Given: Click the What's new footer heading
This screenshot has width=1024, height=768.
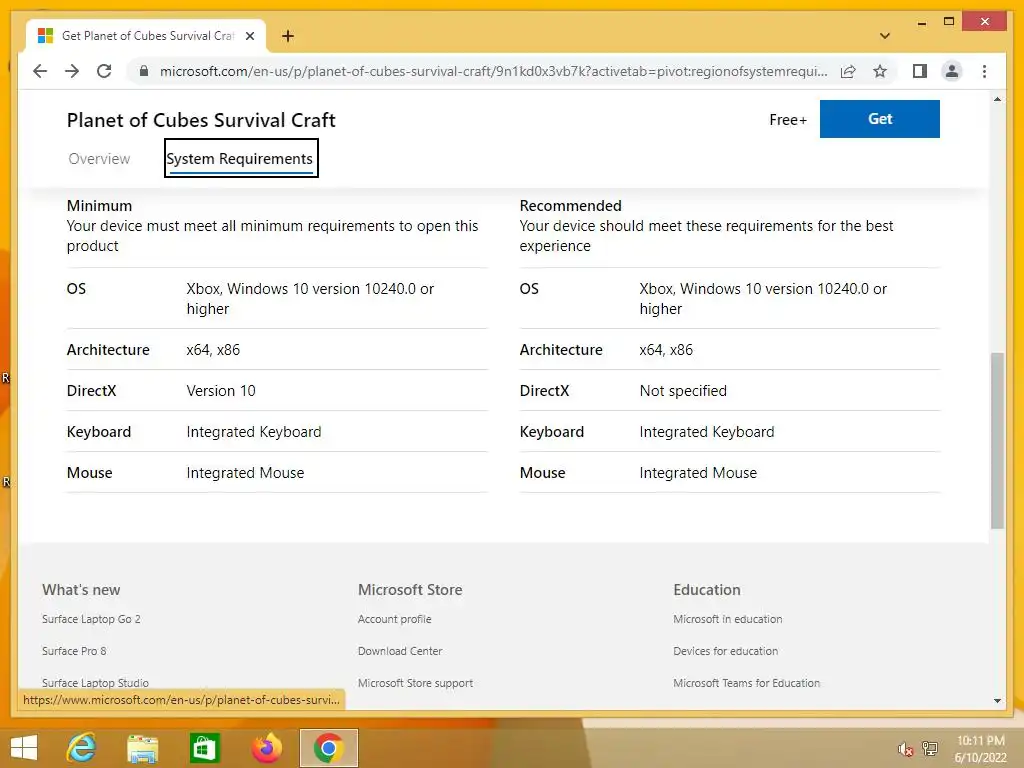Looking at the screenshot, I should click(81, 590).
